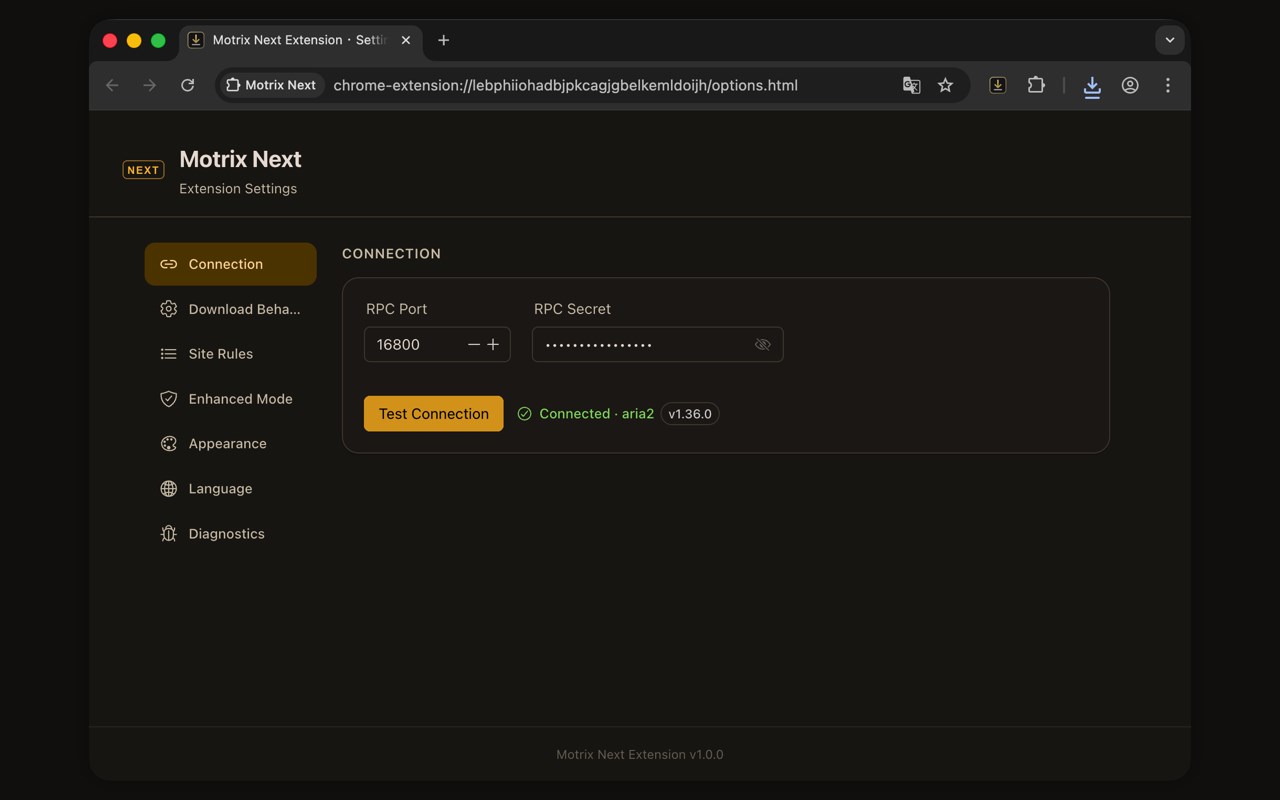Click the browser back arrow
The width and height of the screenshot is (1280, 800).
(x=112, y=85)
